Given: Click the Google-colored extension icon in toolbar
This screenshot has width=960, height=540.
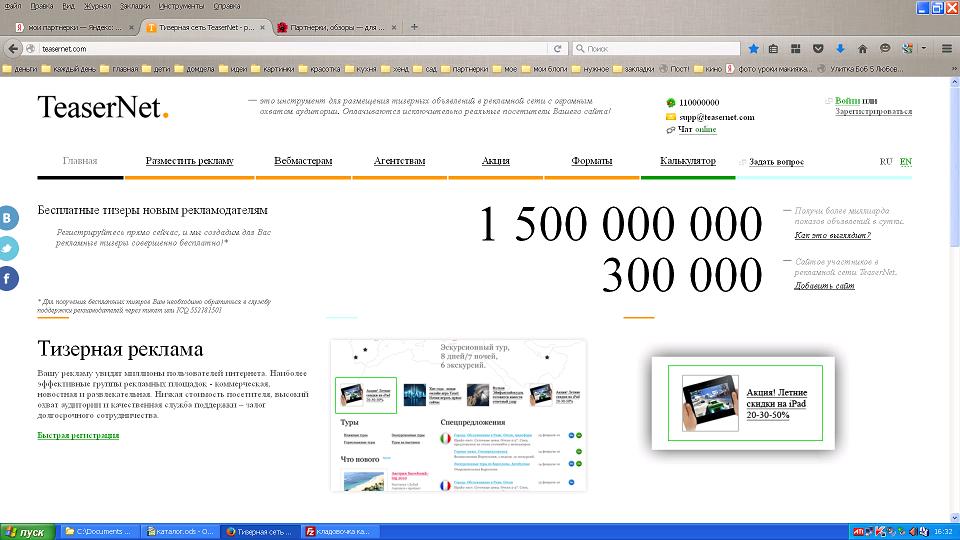Looking at the screenshot, I should 908,48.
